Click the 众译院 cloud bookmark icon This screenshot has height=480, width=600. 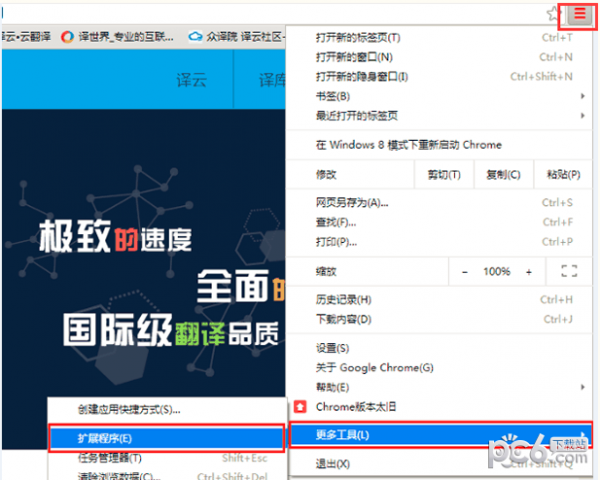pos(195,37)
